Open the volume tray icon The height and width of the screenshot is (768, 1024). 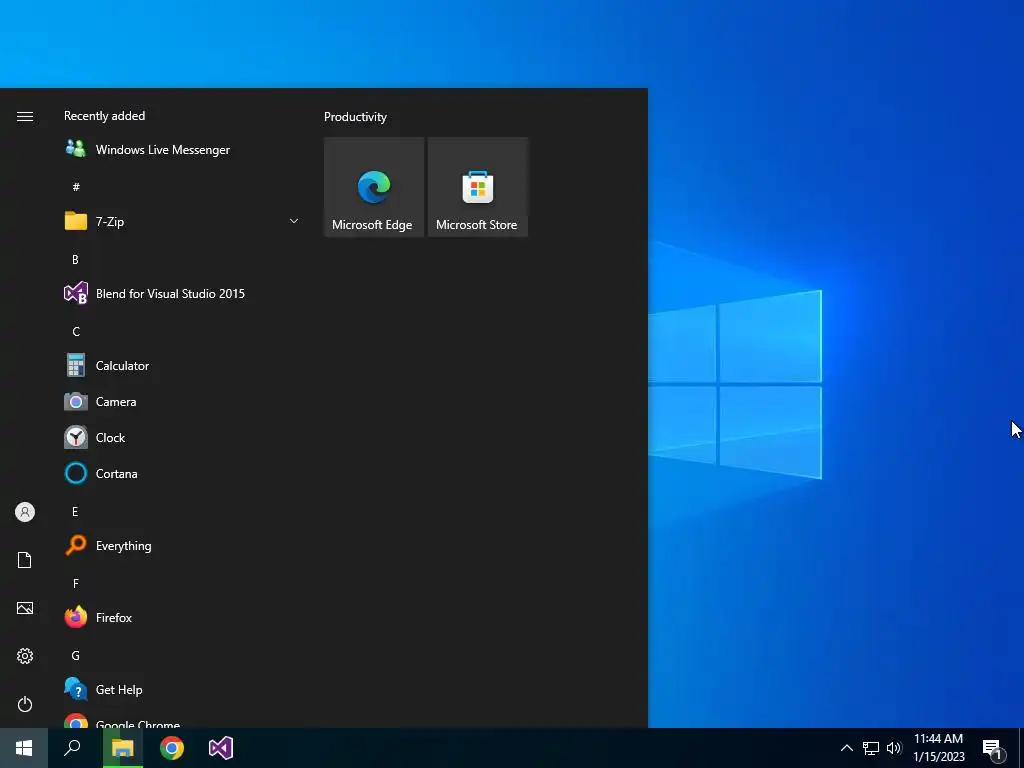pos(894,748)
